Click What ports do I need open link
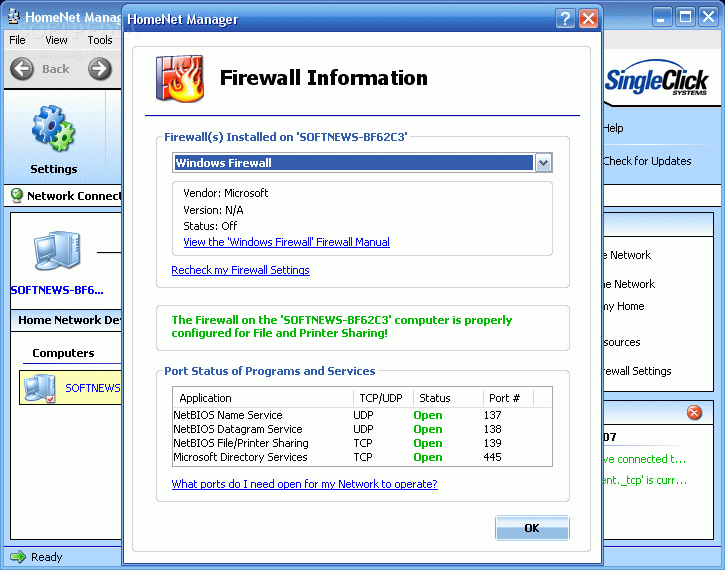The image size is (725, 570). (304, 484)
